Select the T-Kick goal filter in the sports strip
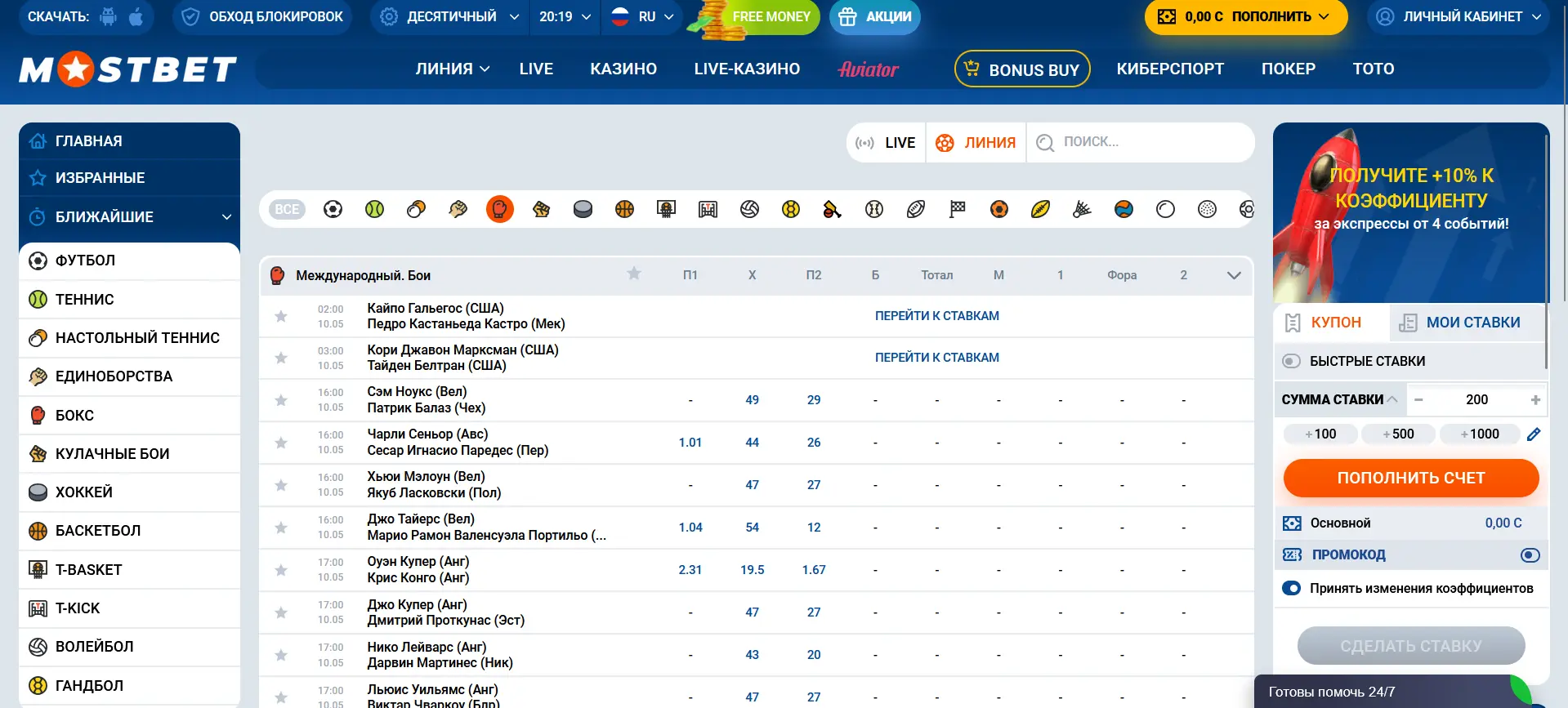 pos(708,209)
